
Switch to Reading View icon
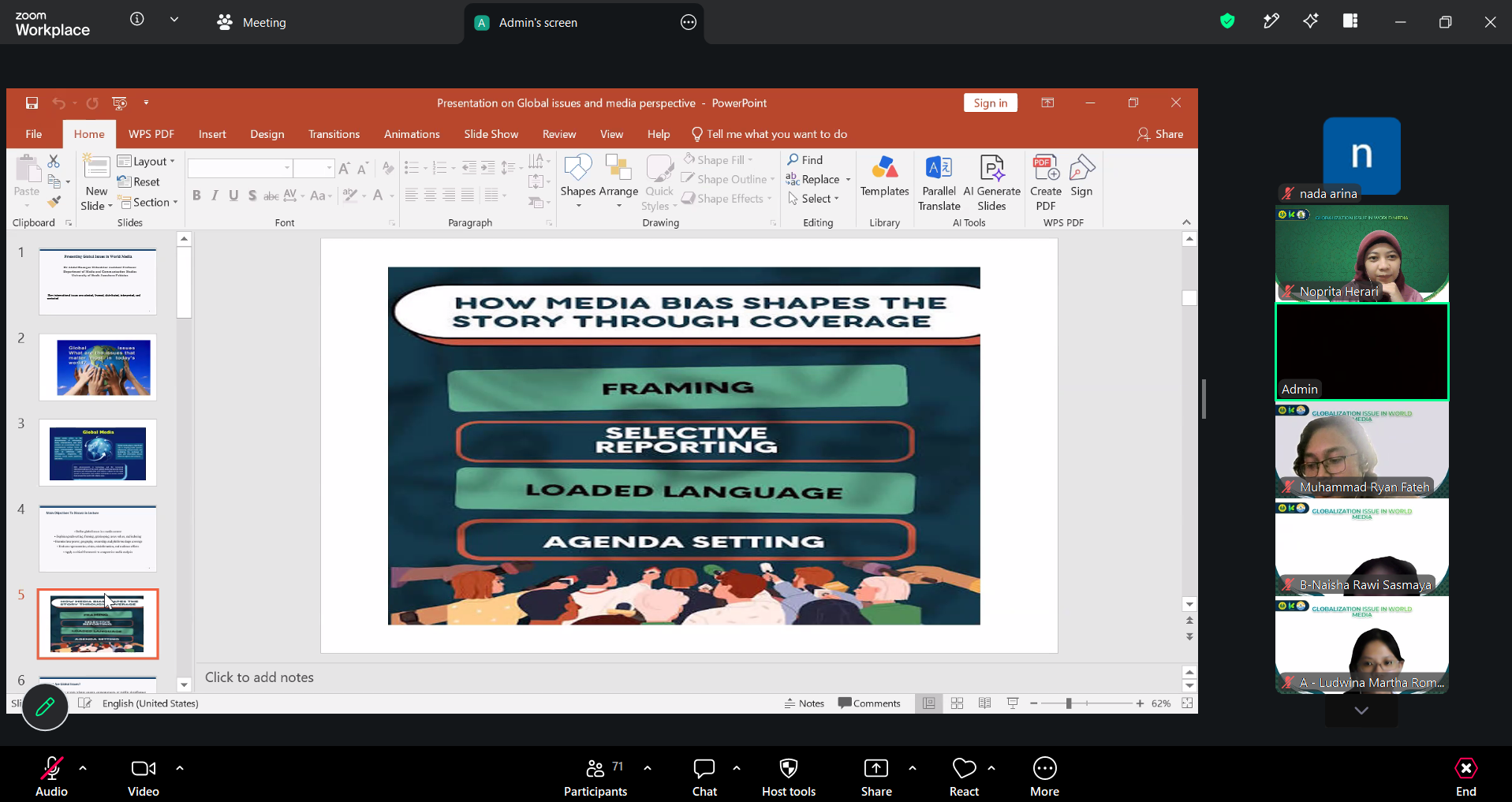[x=984, y=703]
